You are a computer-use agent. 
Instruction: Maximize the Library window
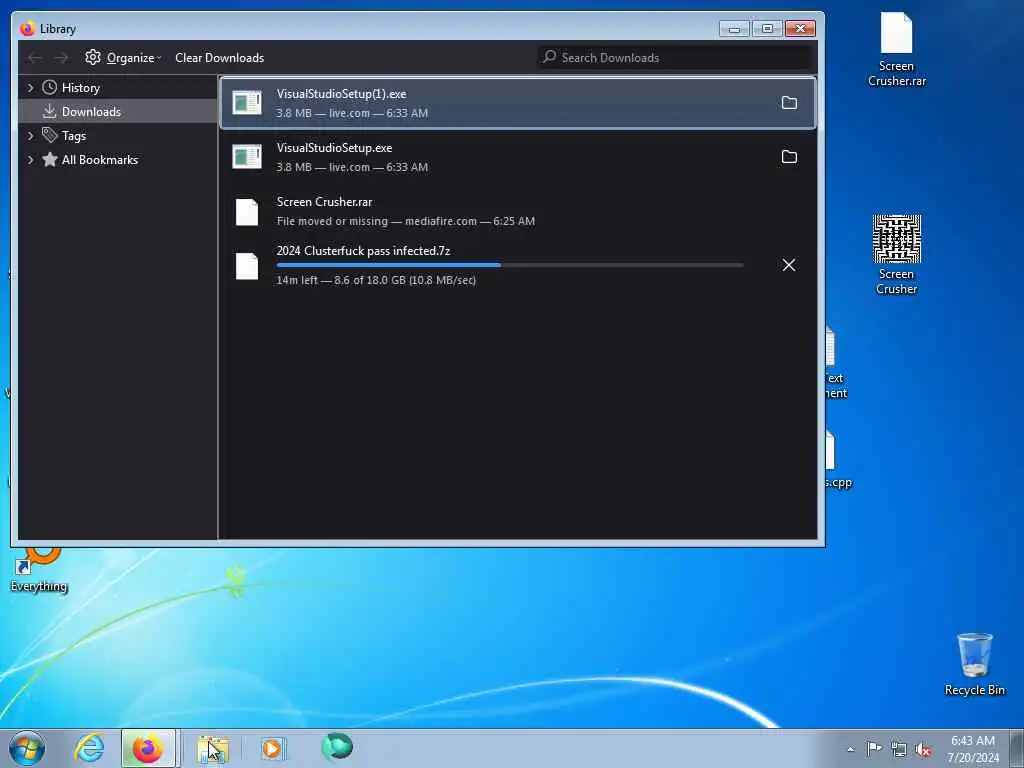[767, 29]
